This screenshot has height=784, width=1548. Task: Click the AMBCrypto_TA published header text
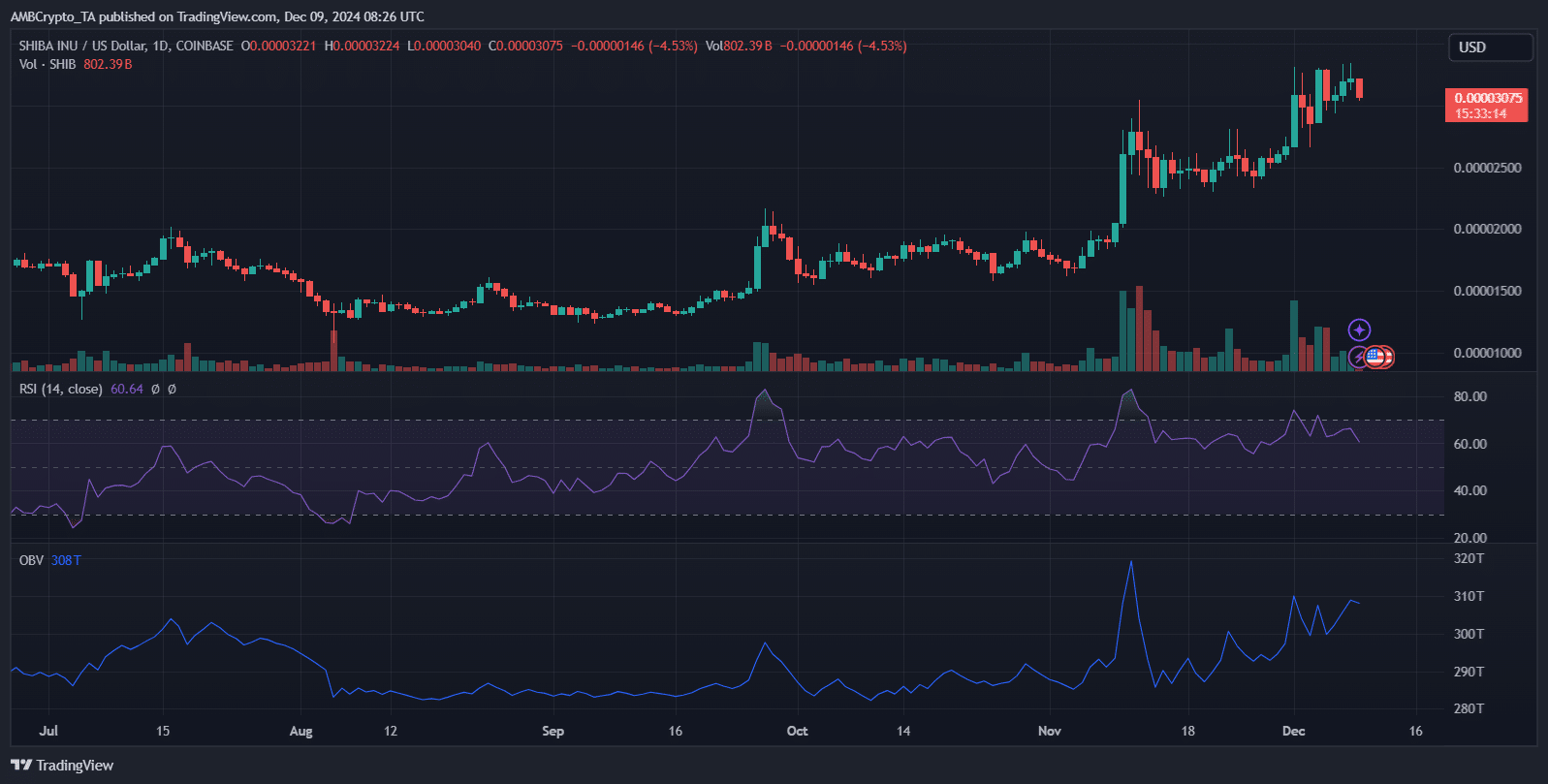click(x=217, y=16)
